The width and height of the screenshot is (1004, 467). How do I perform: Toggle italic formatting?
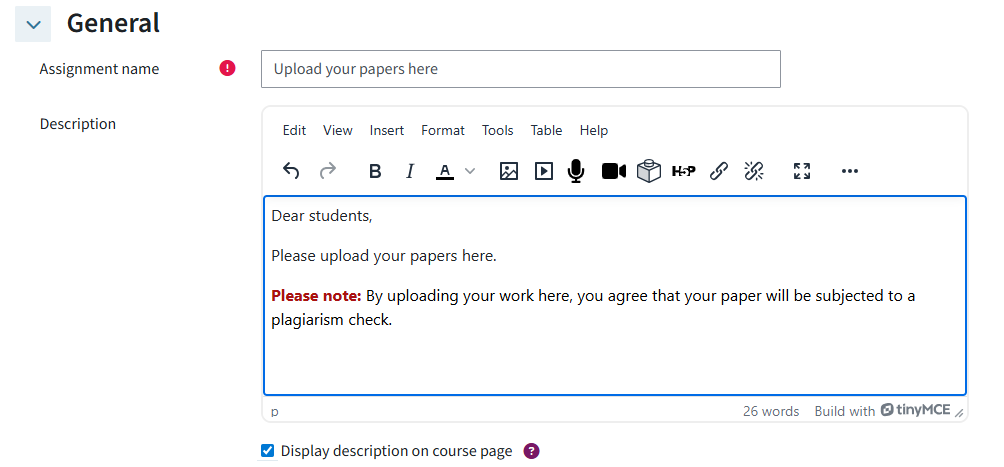click(x=410, y=171)
